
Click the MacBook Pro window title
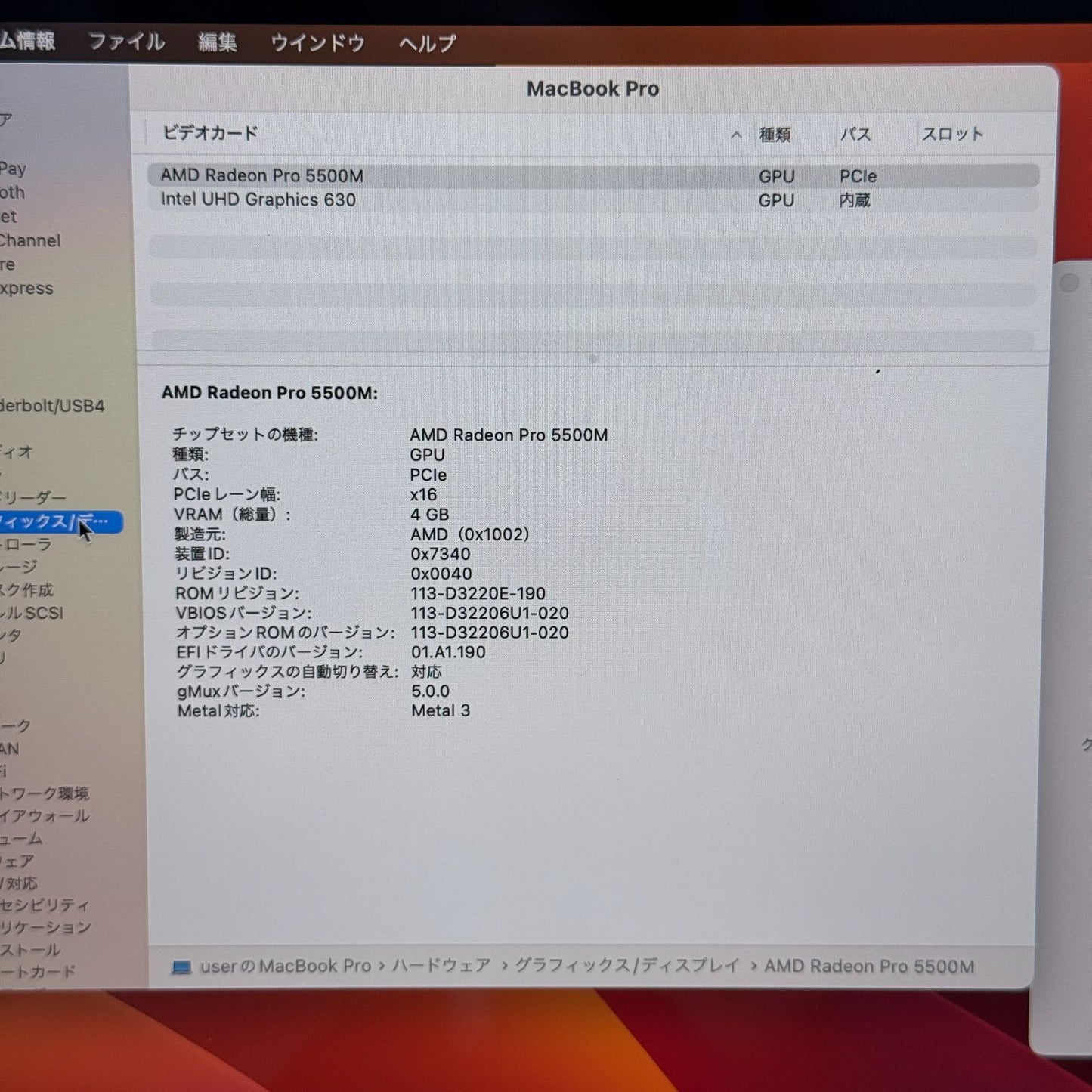(593, 89)
